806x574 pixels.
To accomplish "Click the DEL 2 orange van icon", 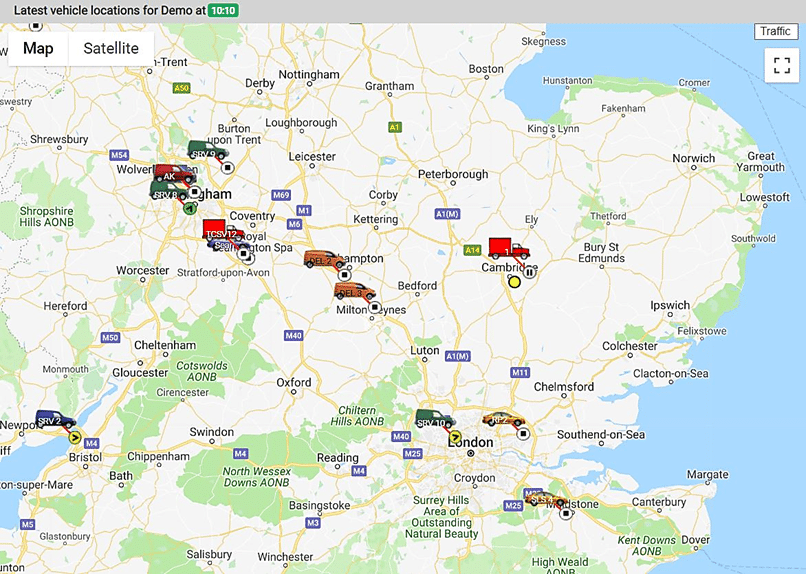I will pyautogui.click(x=324, y=260).
